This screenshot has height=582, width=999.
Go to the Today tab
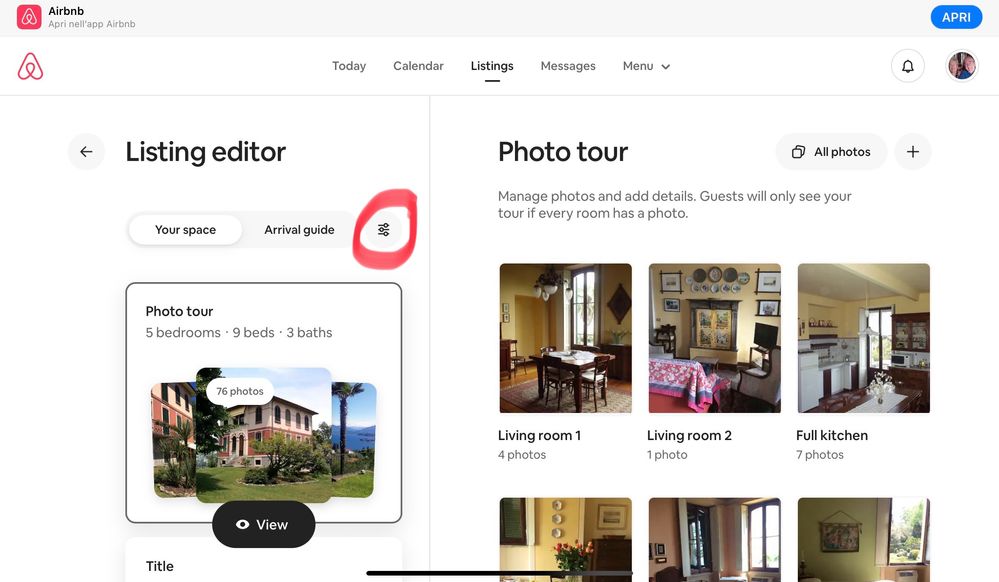349,66
